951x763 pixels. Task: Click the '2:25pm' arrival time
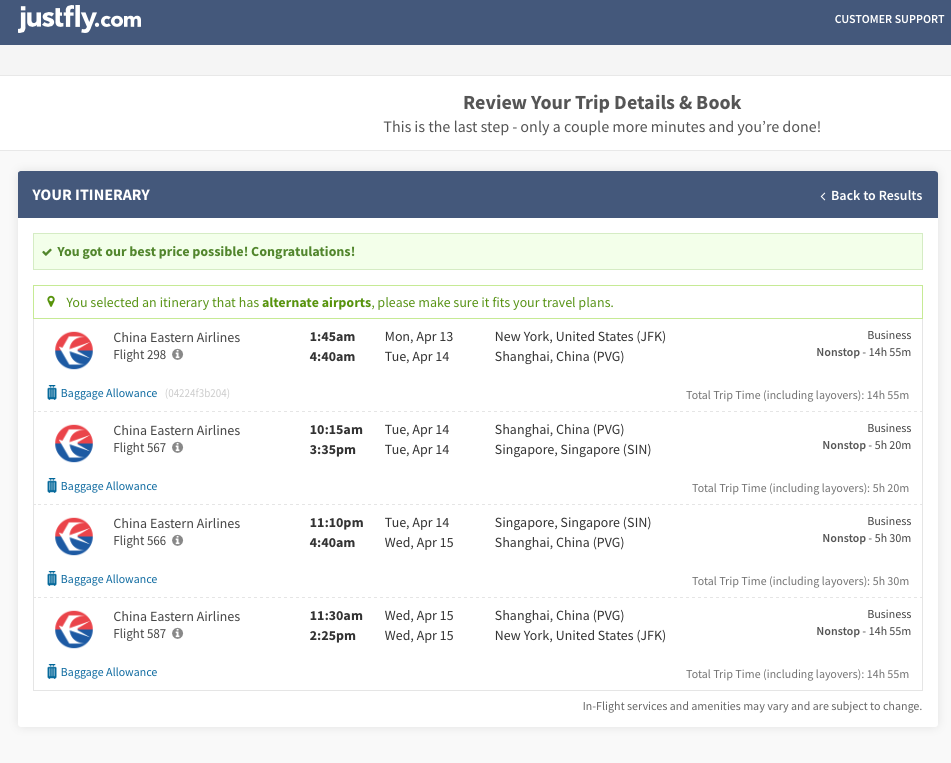click(332, 636)
